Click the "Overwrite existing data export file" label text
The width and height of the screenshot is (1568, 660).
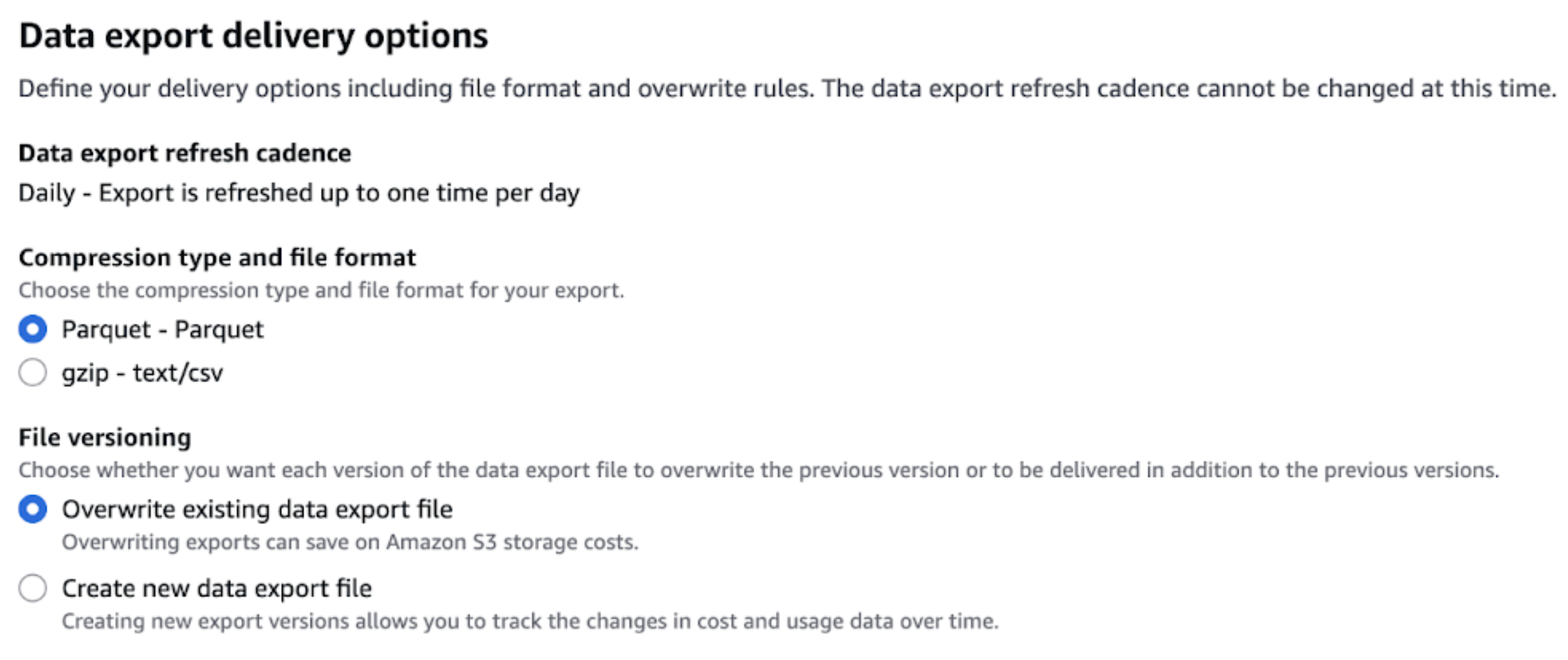click(x=257, y=509)
